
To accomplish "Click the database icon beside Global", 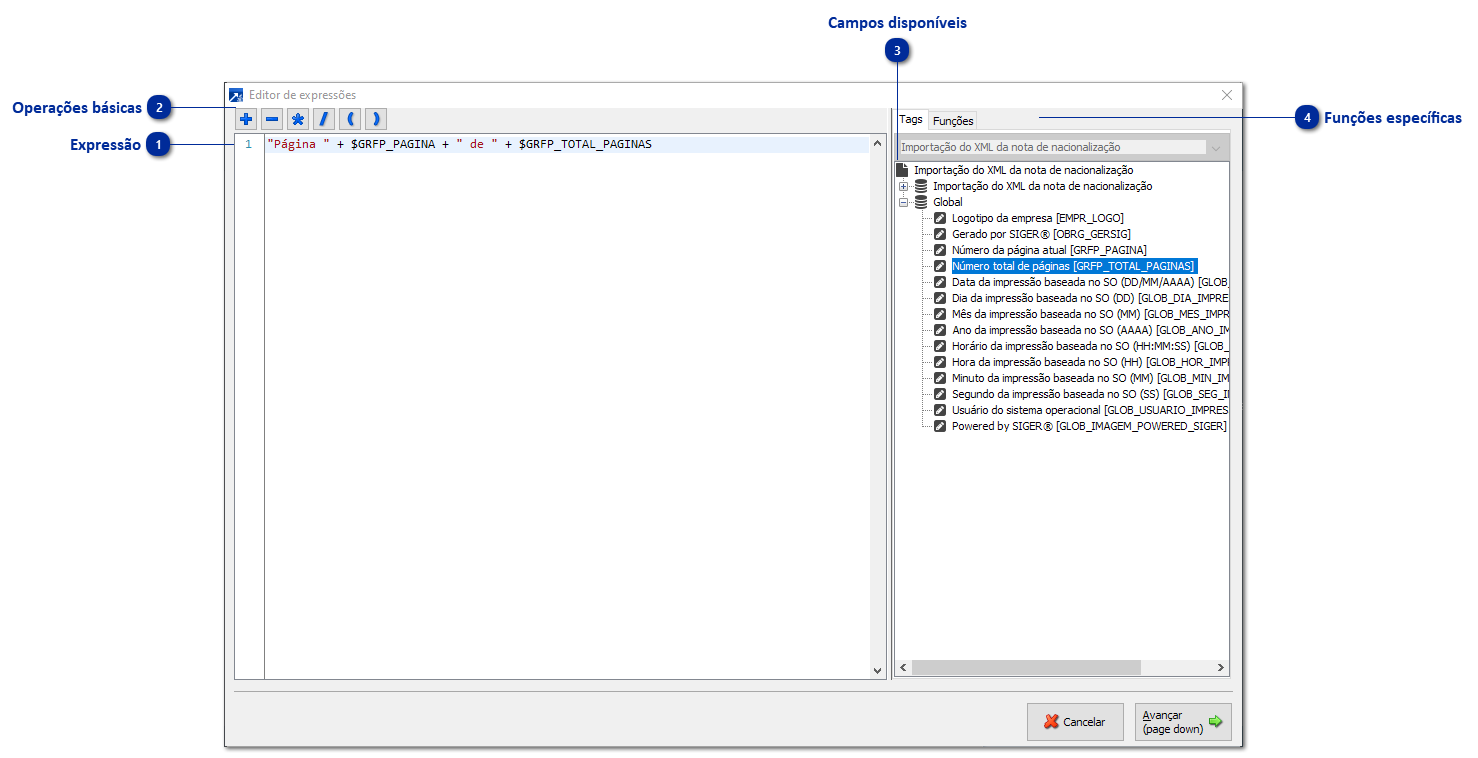I will (921, 202).
